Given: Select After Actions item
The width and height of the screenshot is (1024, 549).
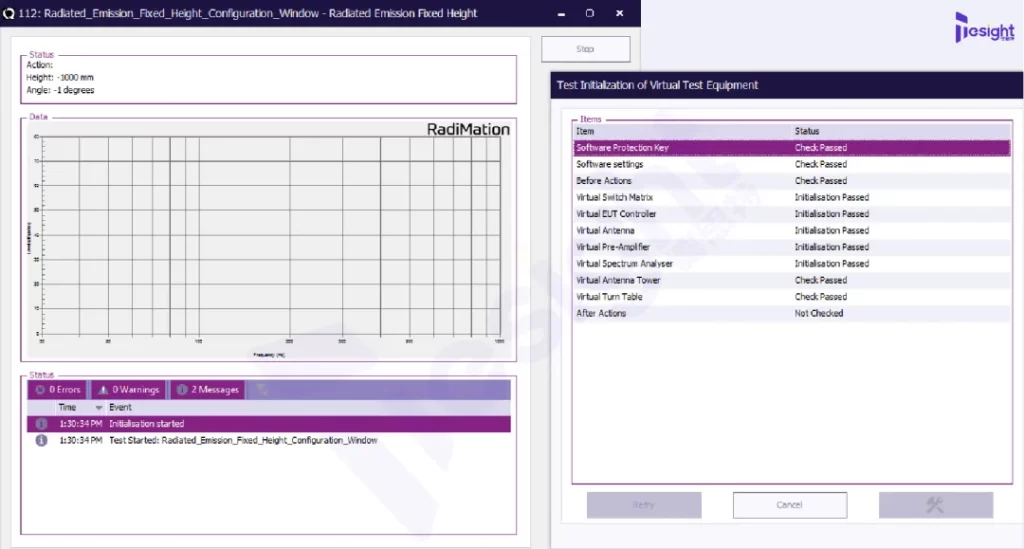Looking at the screenshot, I should [792, 313].
